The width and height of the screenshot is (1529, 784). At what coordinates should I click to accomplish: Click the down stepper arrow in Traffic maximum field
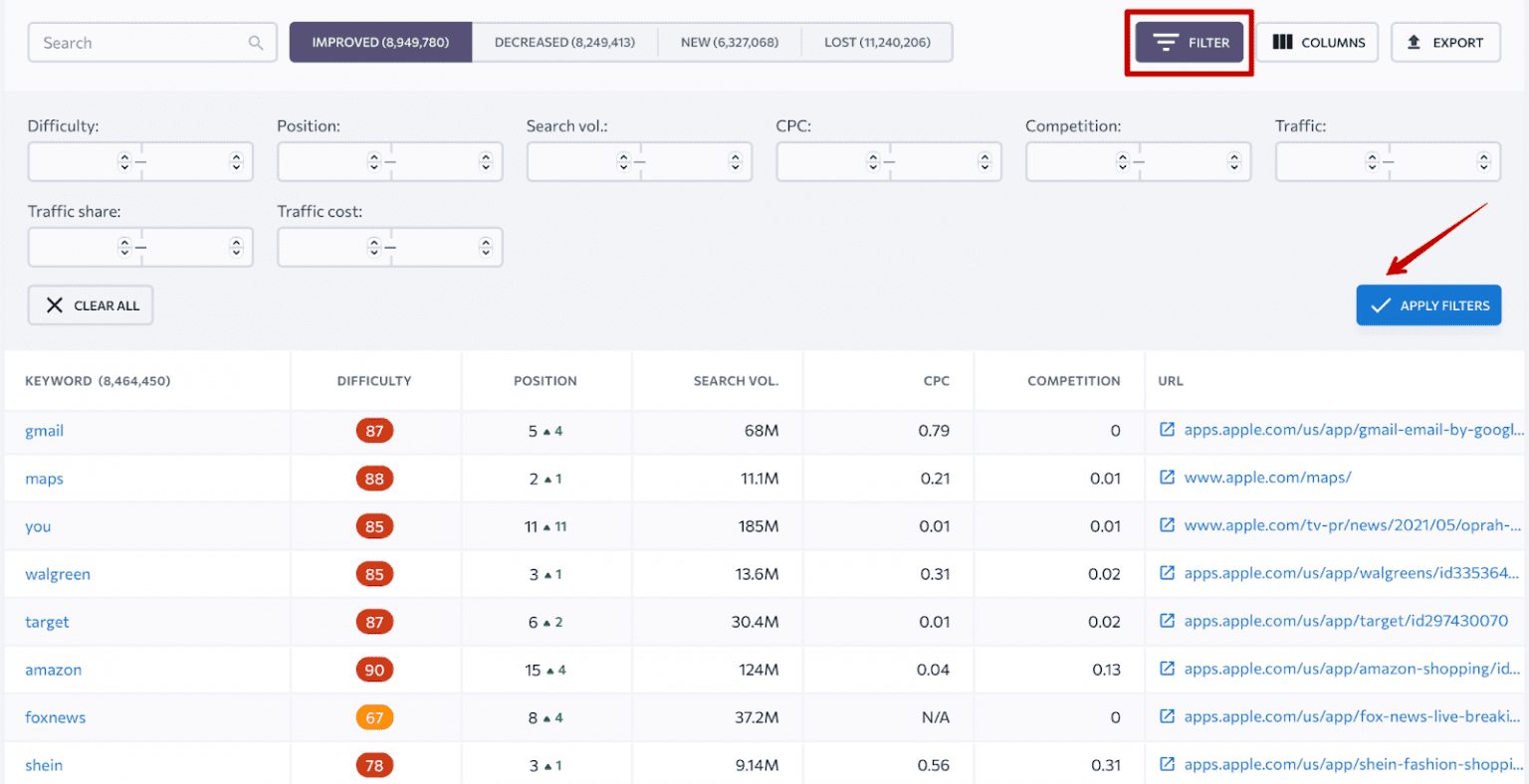pyautogui.click(x=1484, y=167)
